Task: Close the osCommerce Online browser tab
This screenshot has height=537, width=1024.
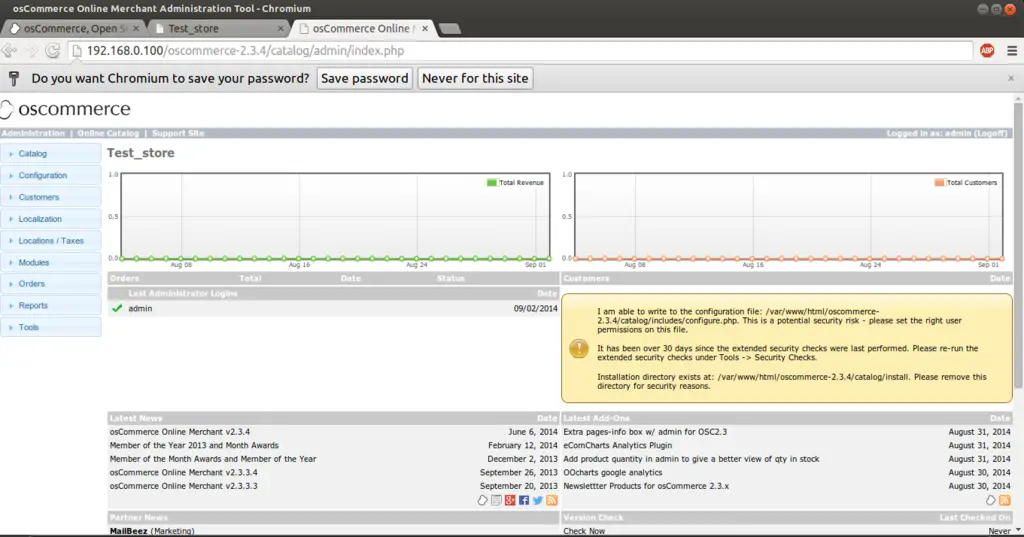Action: (x=425, y=28)
